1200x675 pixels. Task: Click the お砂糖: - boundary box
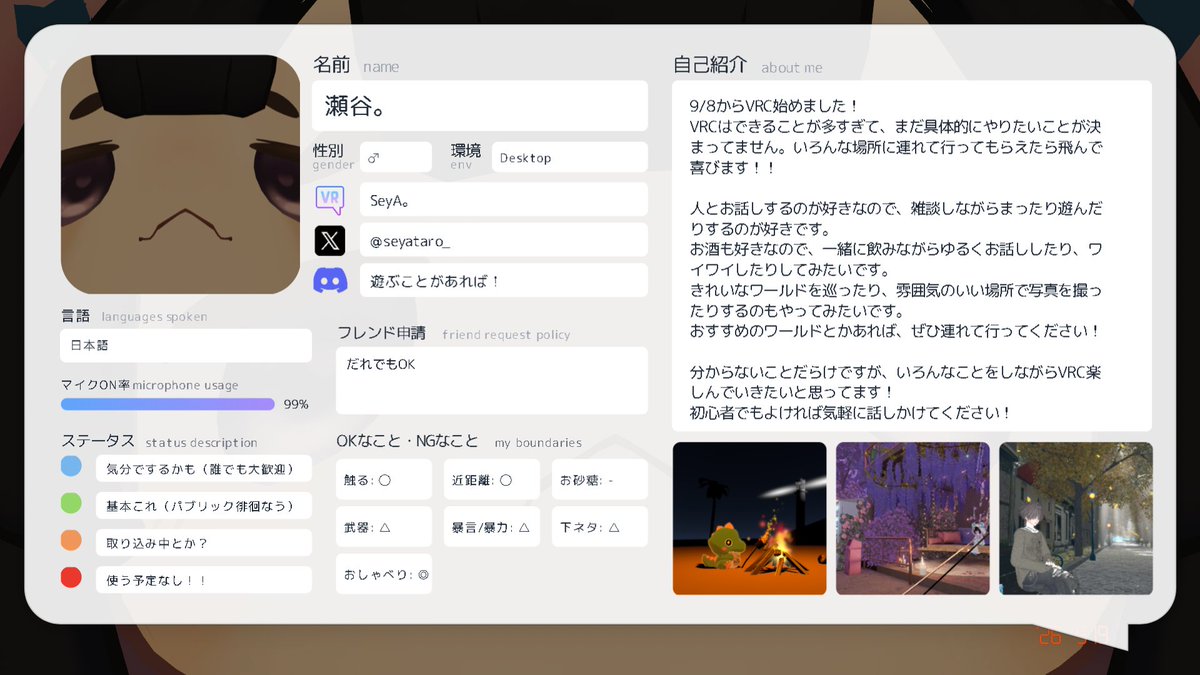tap(600, 480)
